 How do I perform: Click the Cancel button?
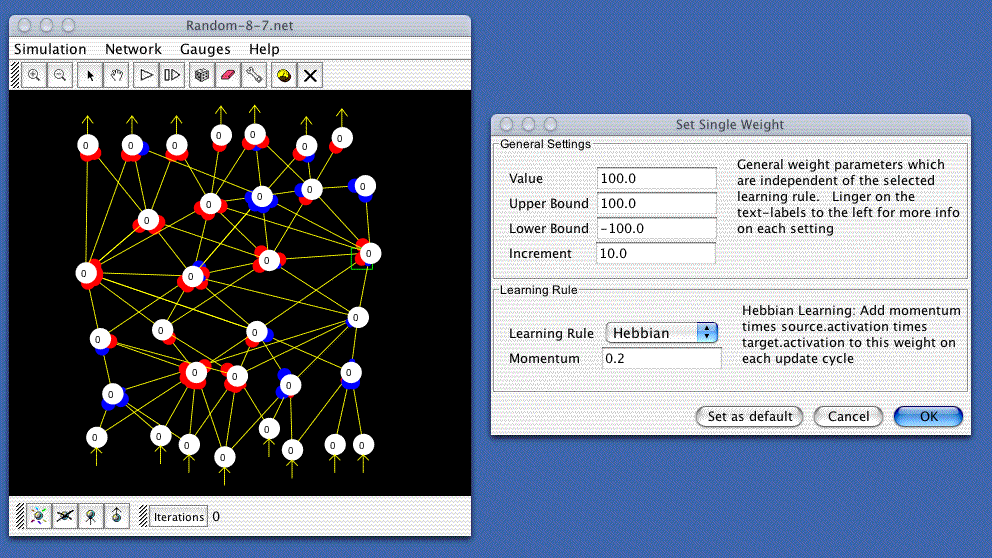point(848,416)
